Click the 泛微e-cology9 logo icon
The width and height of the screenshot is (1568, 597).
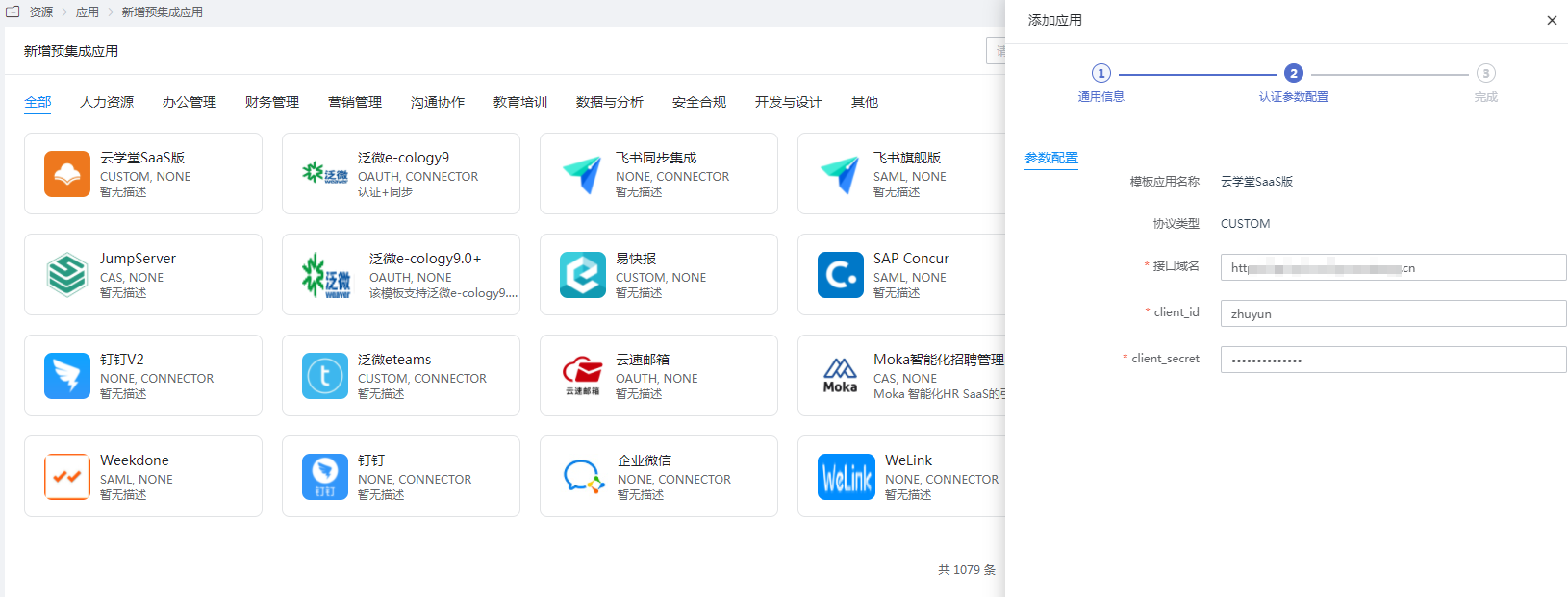point(325,174)
